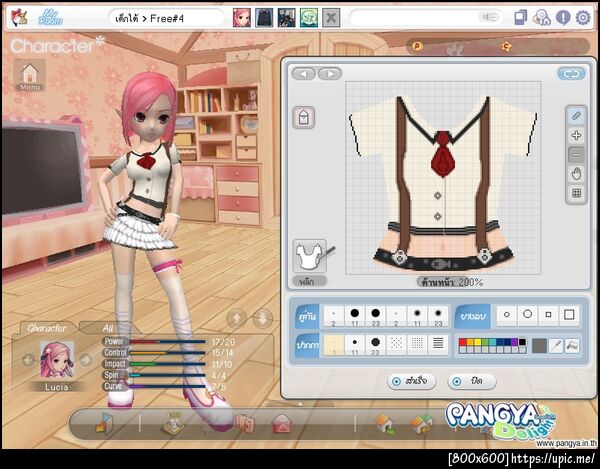Click the dark skirt item slot in top bar

(x=264, y=18)
